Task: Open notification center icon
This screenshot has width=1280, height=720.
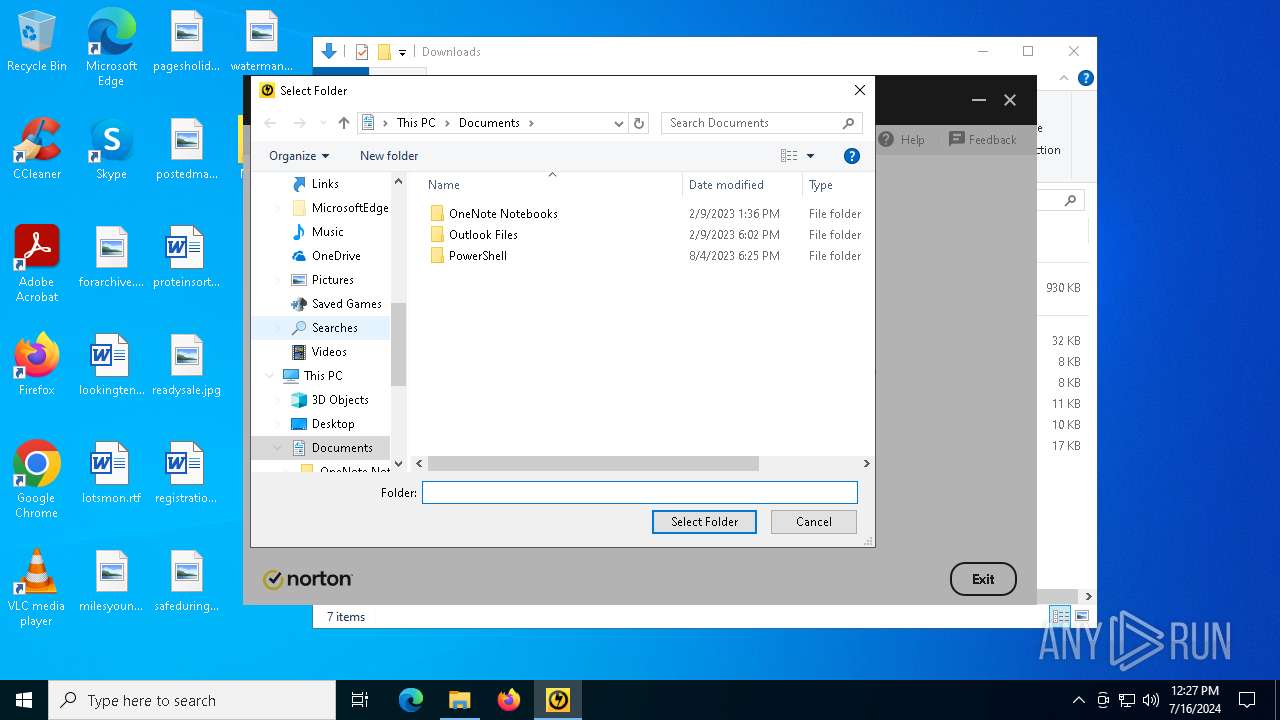Action: [x=1247, y=700]
